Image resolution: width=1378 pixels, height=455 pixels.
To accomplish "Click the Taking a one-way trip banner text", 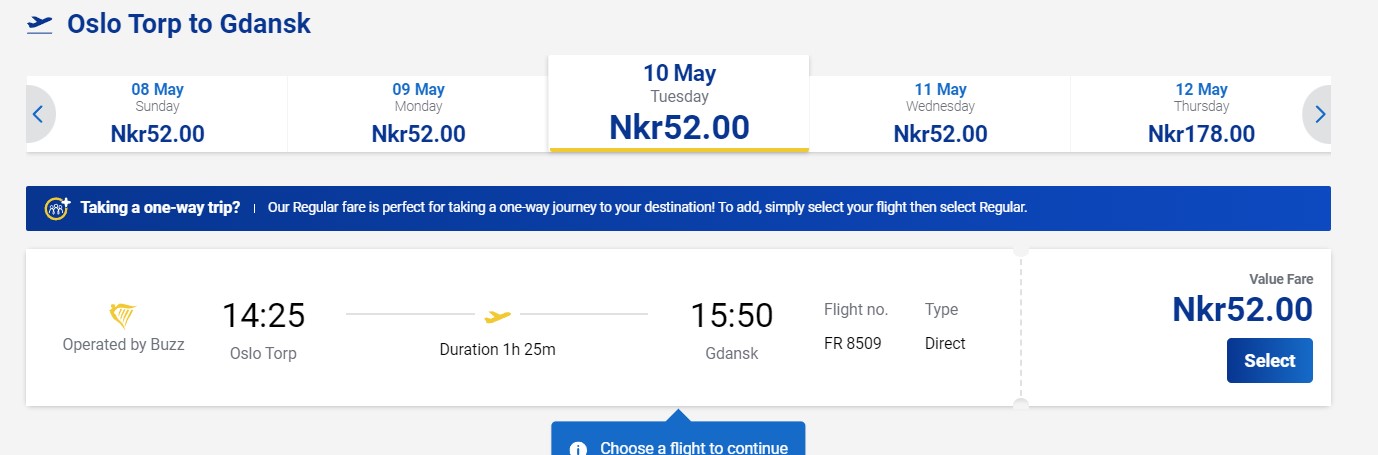I will (x=160, y=208).
